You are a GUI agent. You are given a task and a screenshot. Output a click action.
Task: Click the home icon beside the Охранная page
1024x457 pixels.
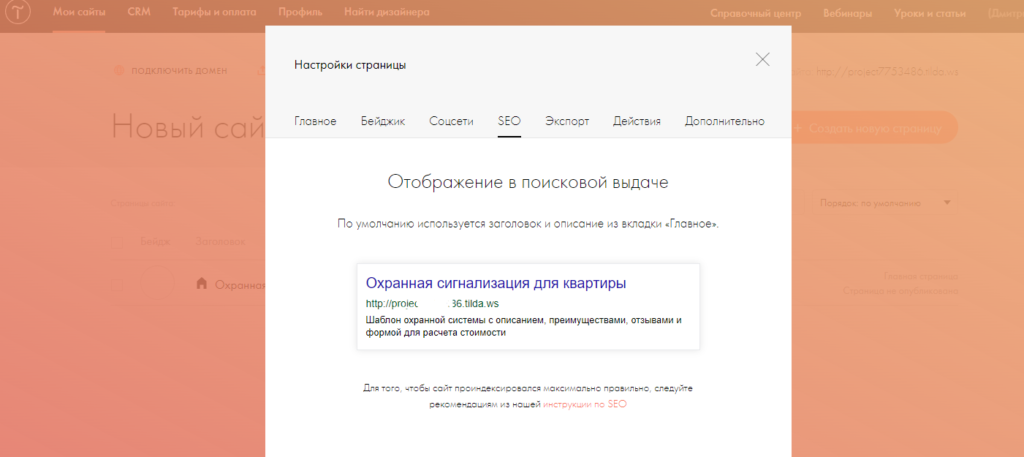201,283
